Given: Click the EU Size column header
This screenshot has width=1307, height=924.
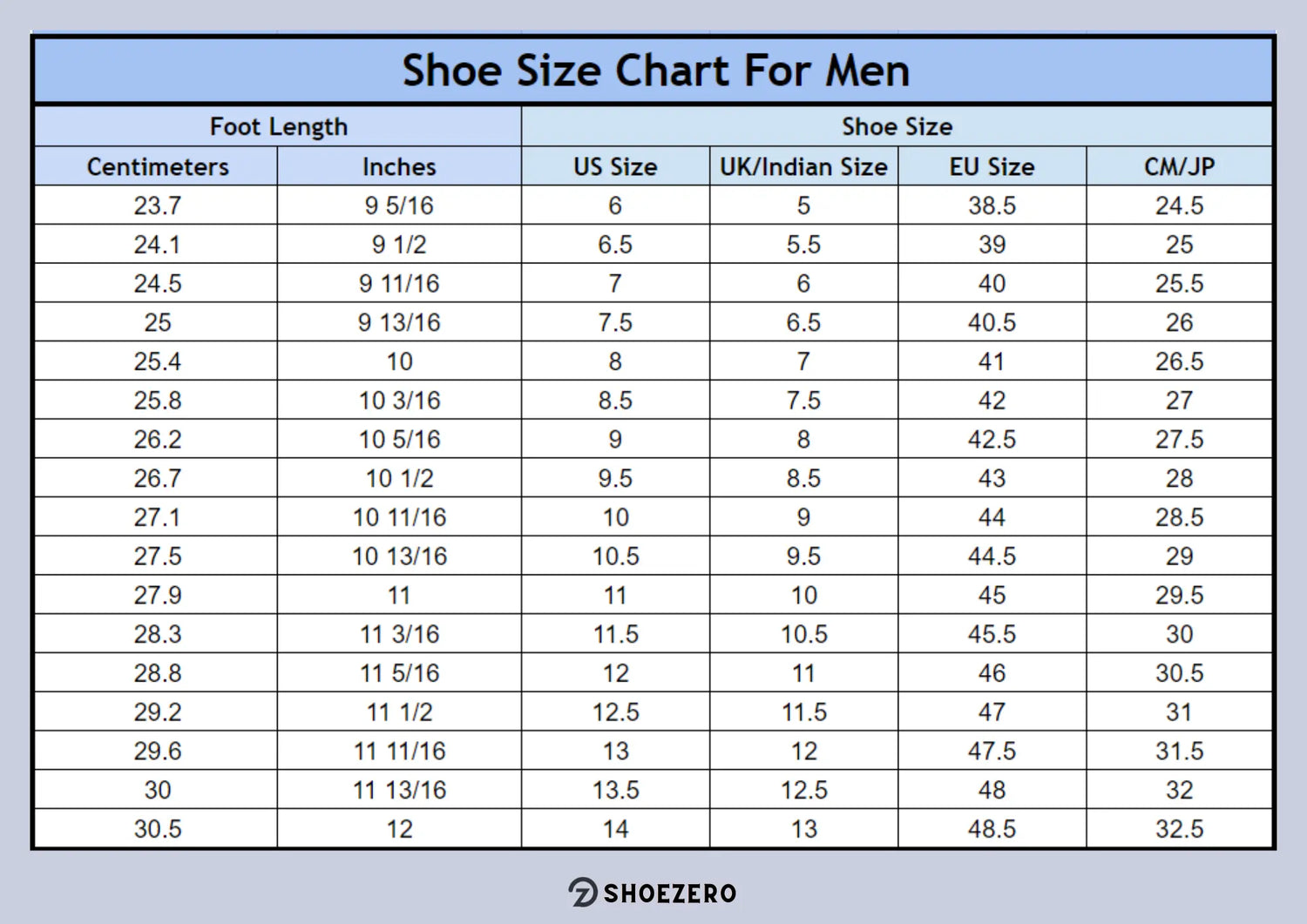Looking at the screenshot, I should coord(992,166).
